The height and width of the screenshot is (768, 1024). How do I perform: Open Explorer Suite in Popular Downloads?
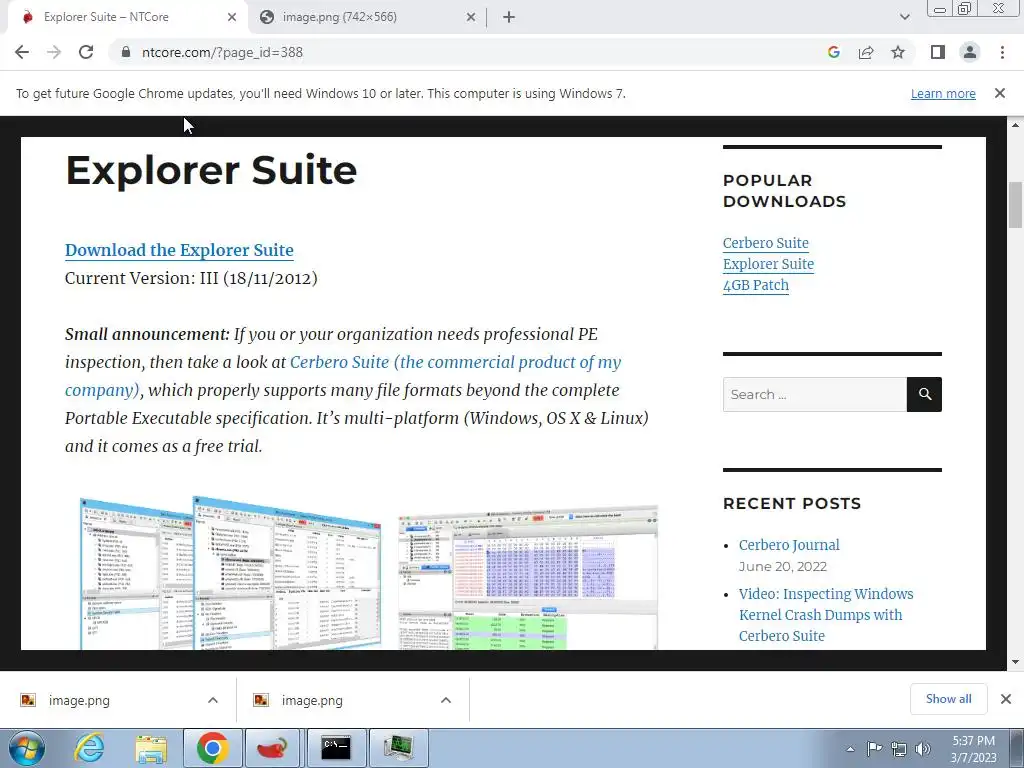pyautogui.click(x=768, y=264)
